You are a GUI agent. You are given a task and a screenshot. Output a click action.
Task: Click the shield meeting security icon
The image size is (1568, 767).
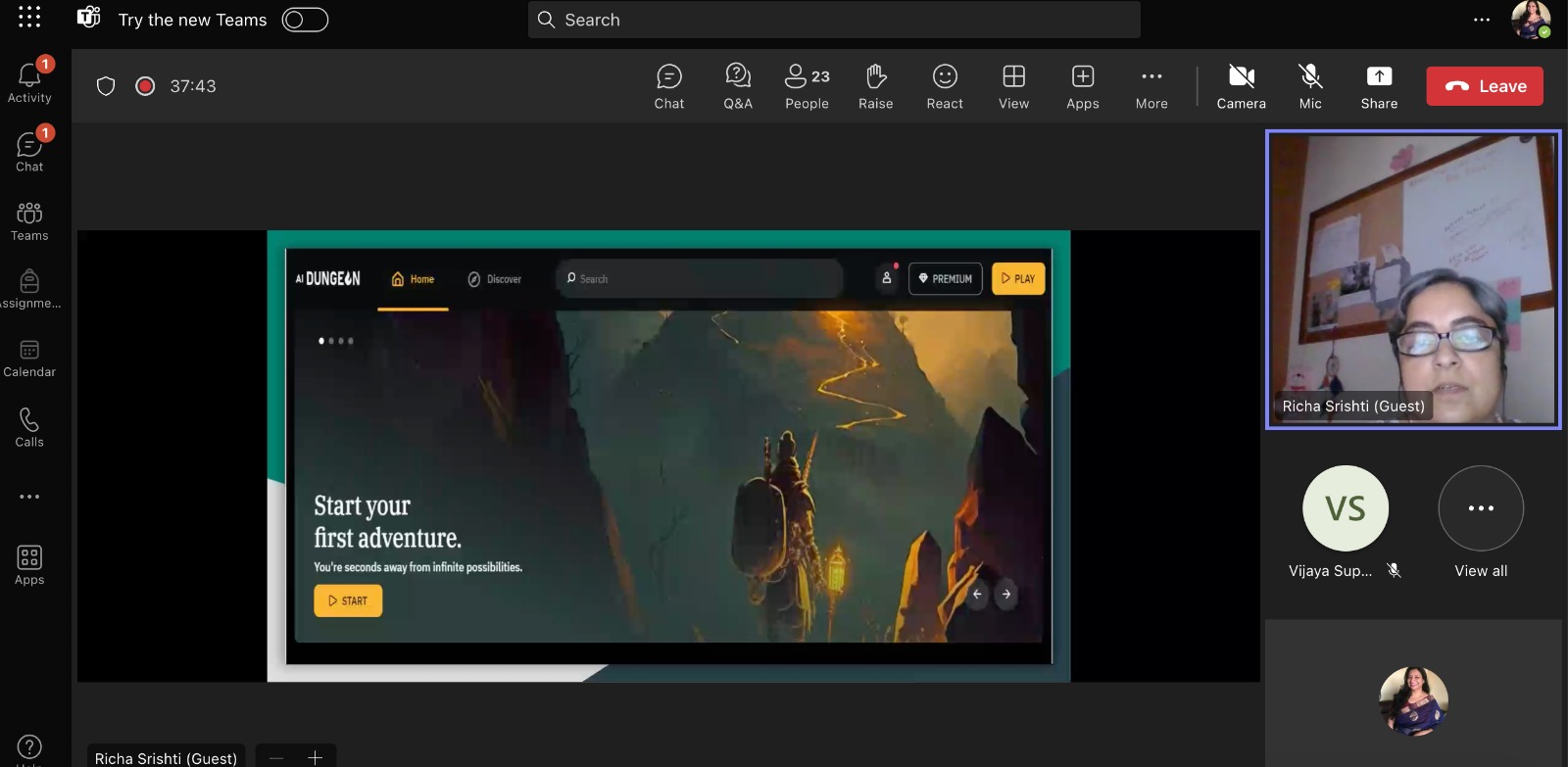point(106,86)
